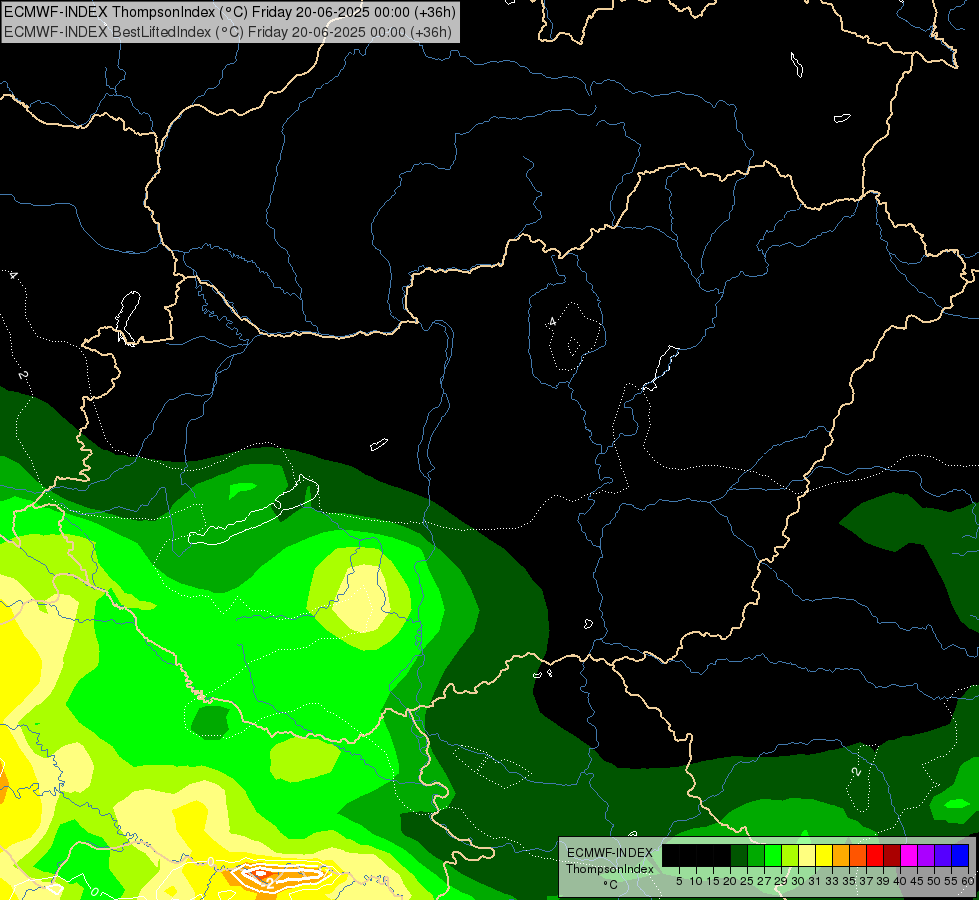This screenshot has width=979, height=900.
Task: Click the ThompsonIndex label in the legend
Action: click(609, 869)
